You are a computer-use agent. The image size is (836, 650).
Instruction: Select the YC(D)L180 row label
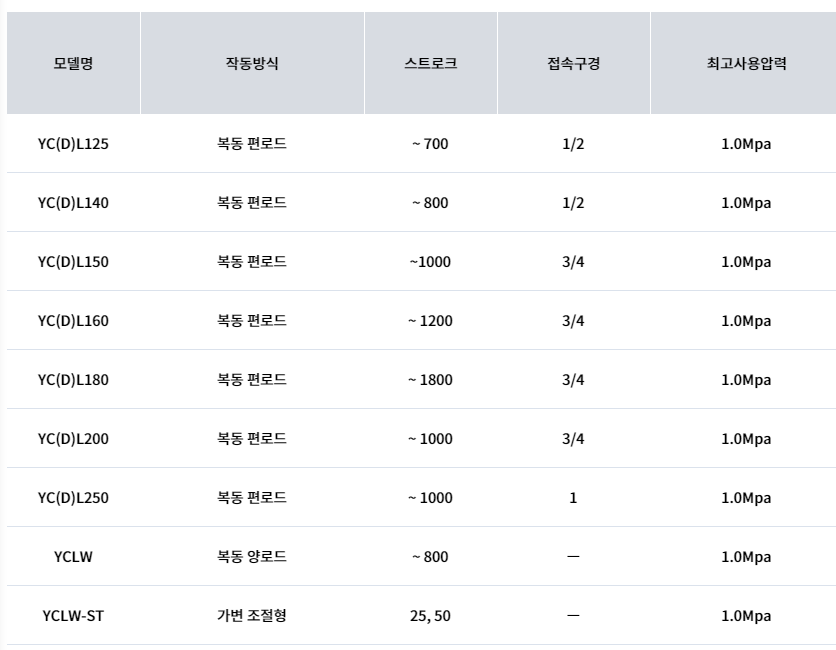coord(73,380)
